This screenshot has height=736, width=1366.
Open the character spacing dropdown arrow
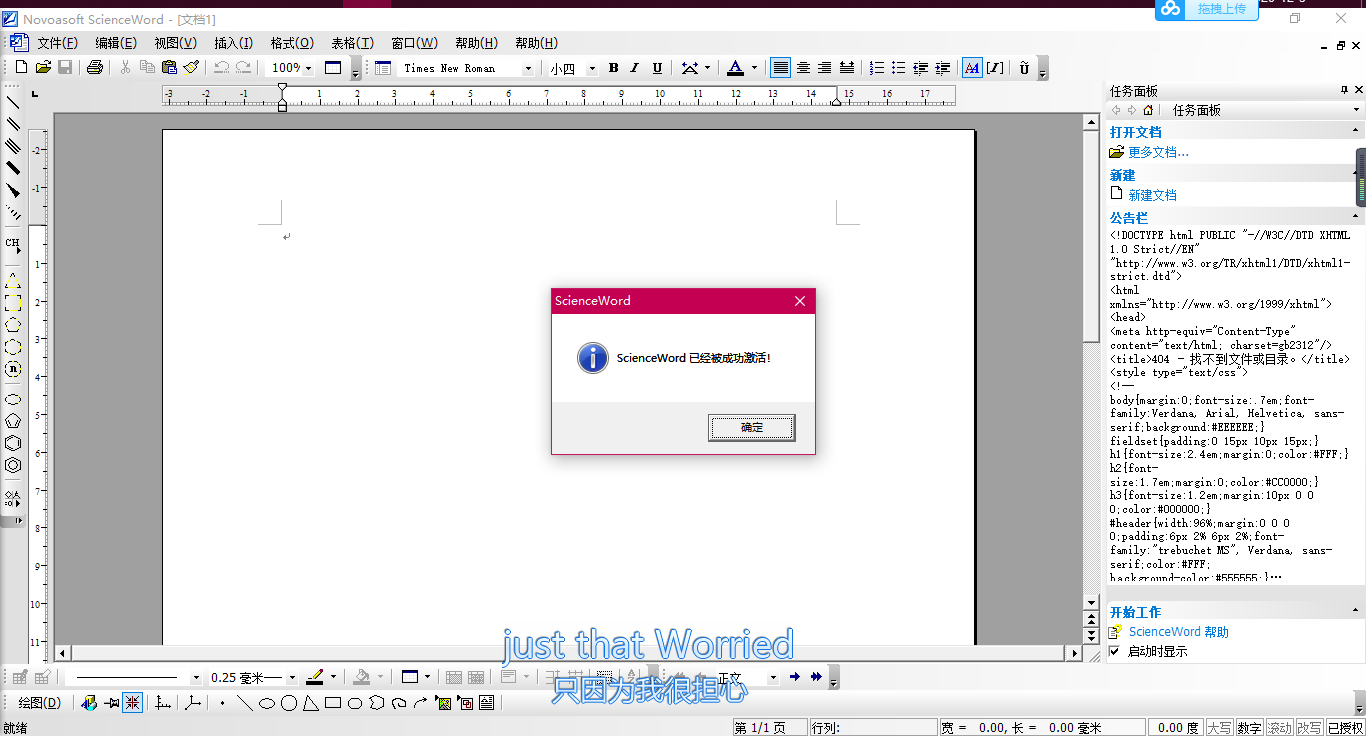tap(707, 68)
